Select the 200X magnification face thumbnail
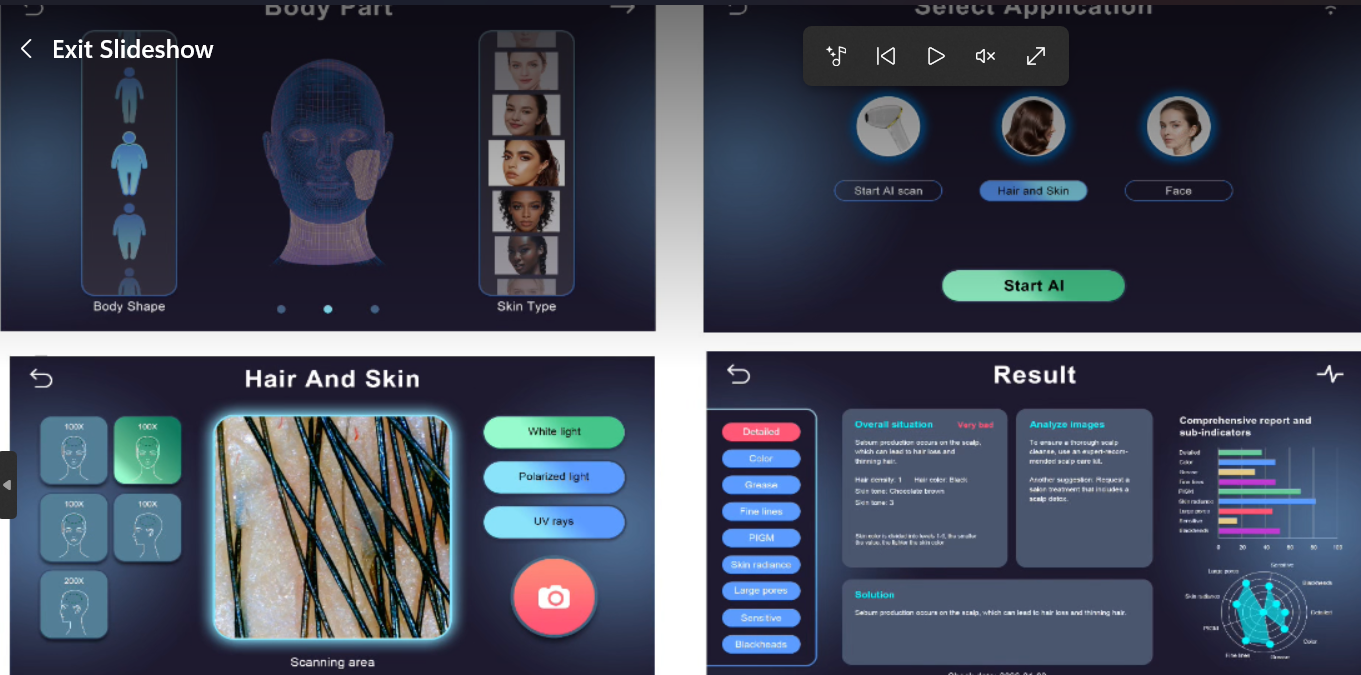This screenshot has height=675, width=1361. (74, 604)
